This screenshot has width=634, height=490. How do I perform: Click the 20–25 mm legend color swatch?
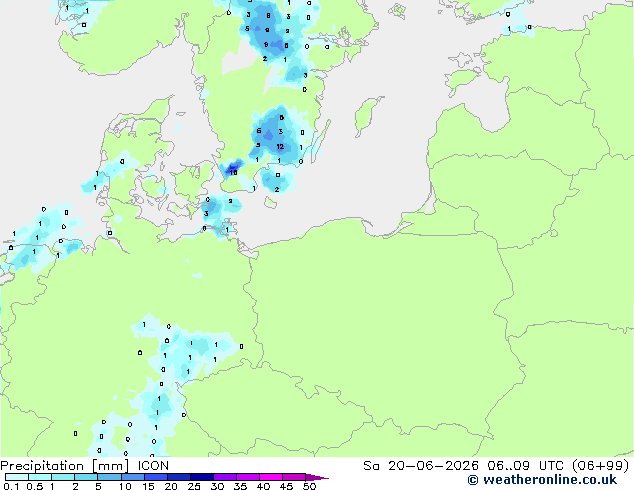pos(178,477)
